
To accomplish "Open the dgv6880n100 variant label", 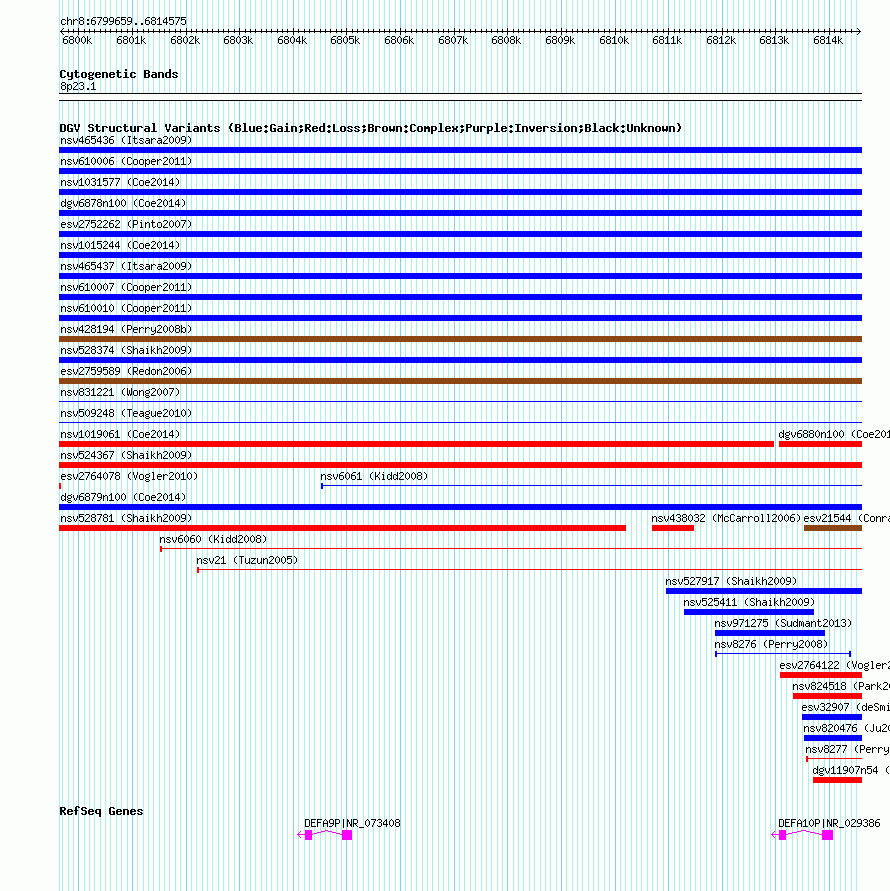I will click(x=834, y=435).
